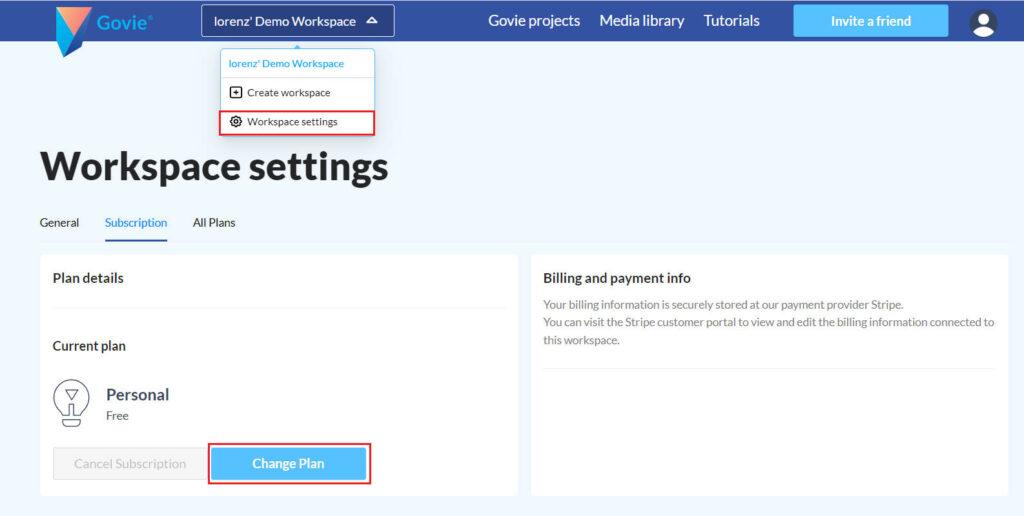Image resolution: width=1024 pixels, height=516 pixels.
Task: Open the user profile avatar menu
Action: tap(983, 22)
